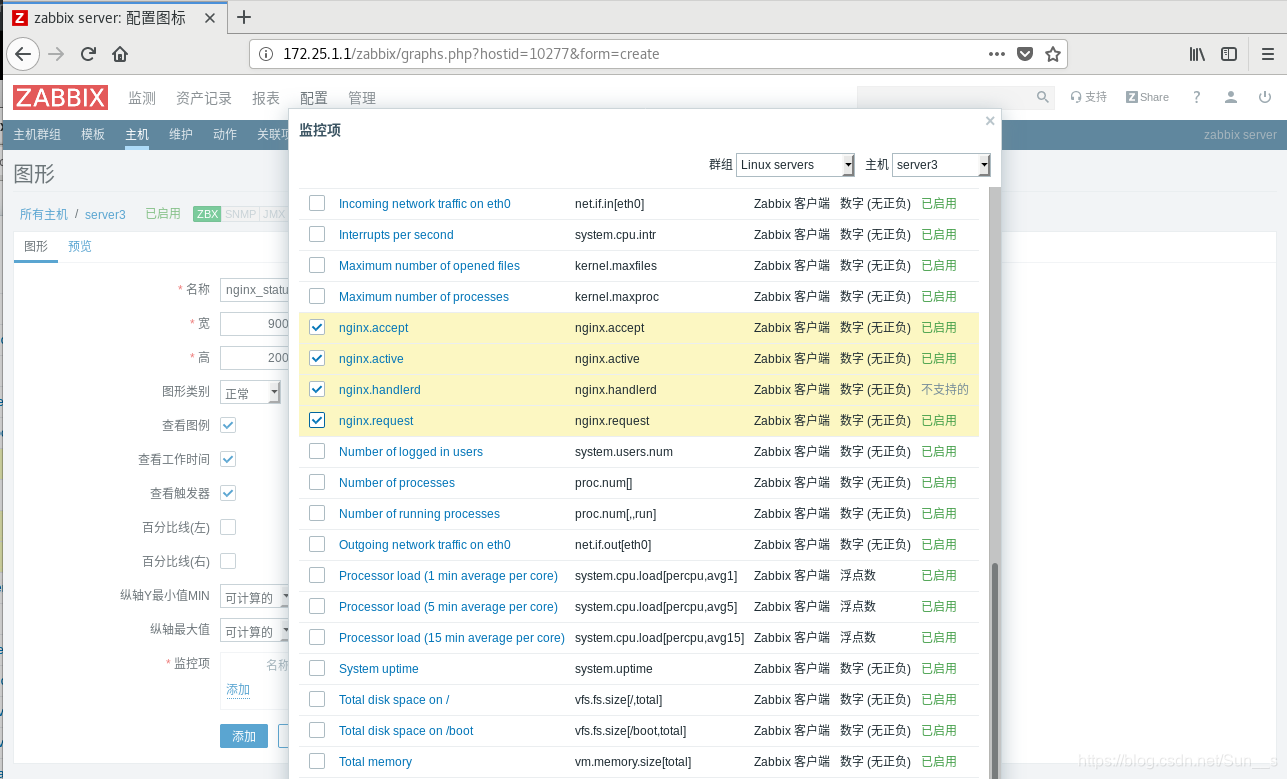Click the ZBX availability badge

click(207, 214)
